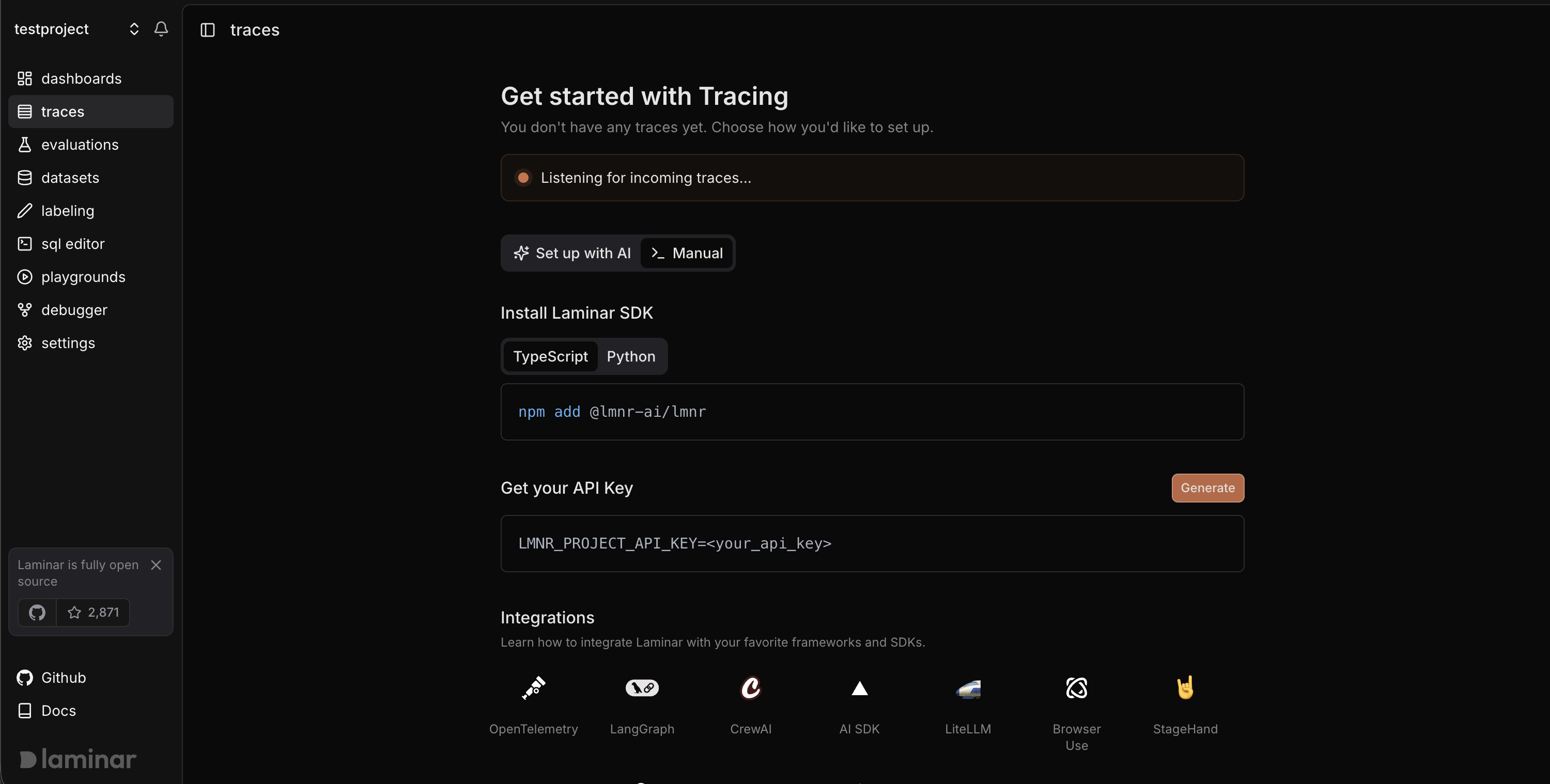Image resolution: width=1550 pixels, height=784 pixels.
Task: Open the LangGraph integration icon
Action: pyautogui.click(x=642, y=688)
